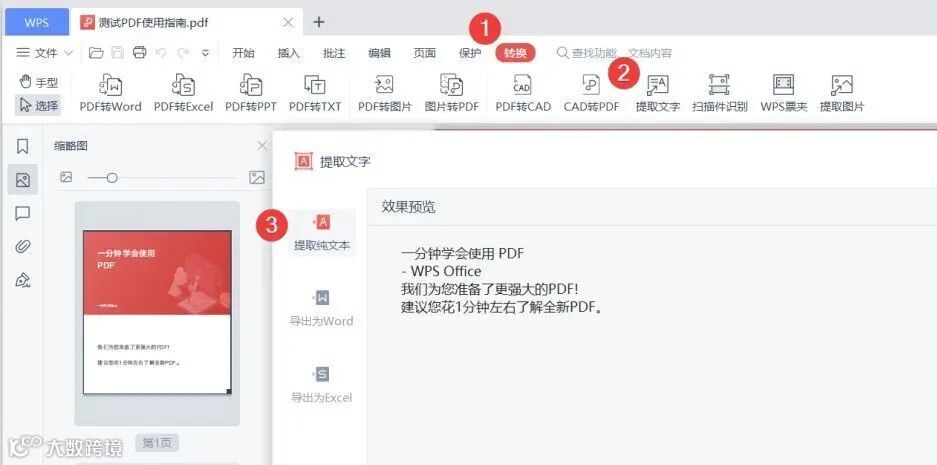Click the 第1页 page label
937x465 pixels.
pos(157,443)
